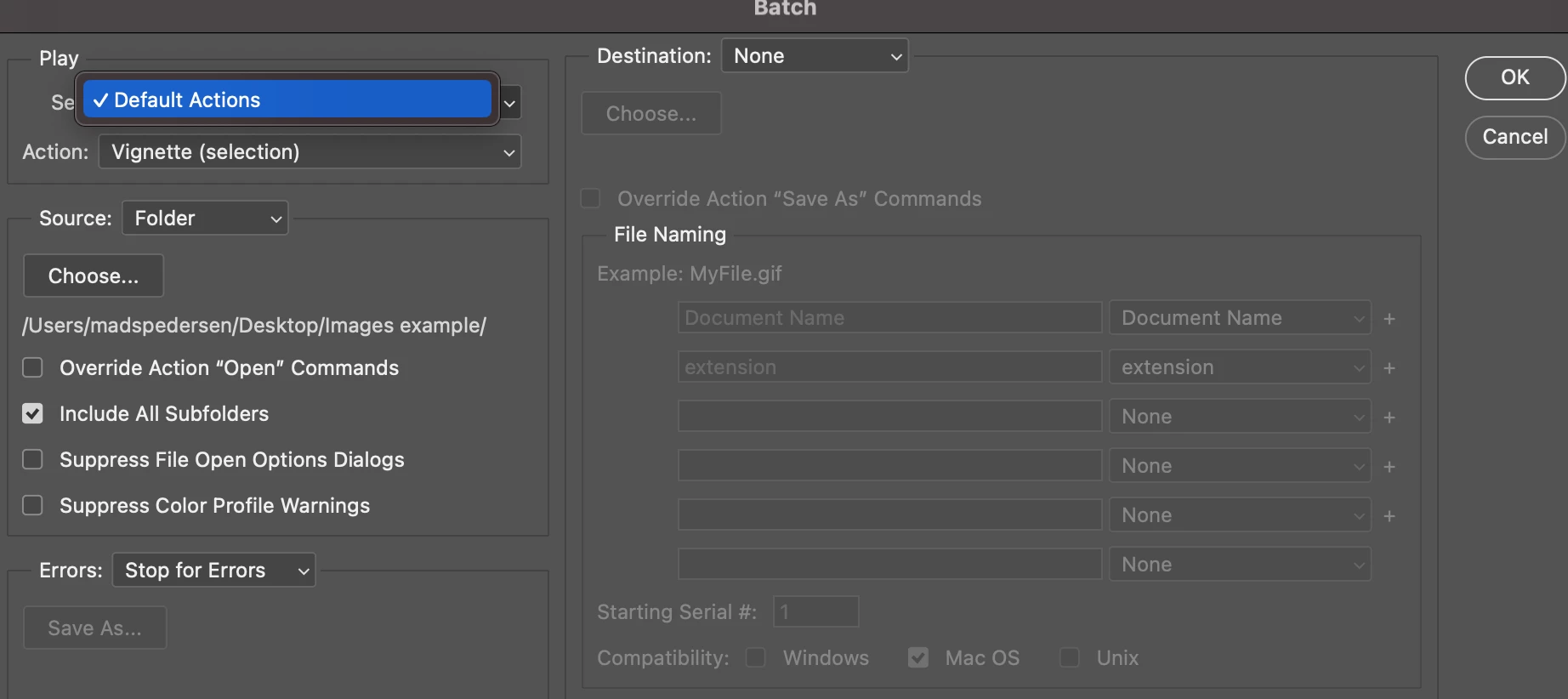Click the Document Name text field
1568x699 pixels.
pos(889,318)
